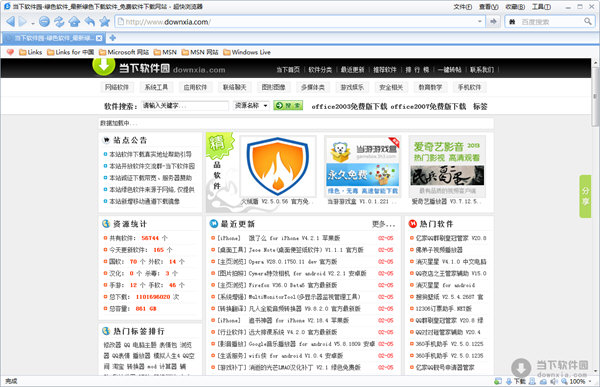Click the green download-arrow site logo
Image resolution: width=600 pixels, height=387 pixels.
103,66
